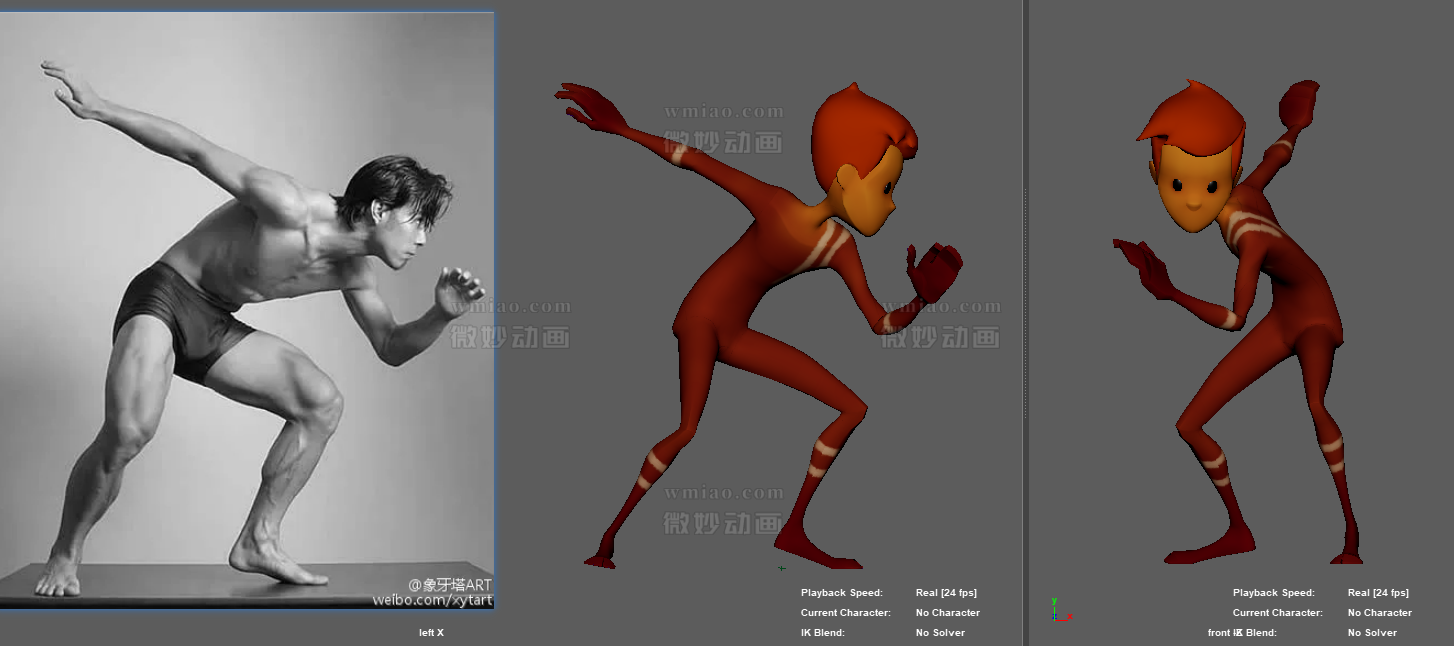The image size is (1454, 646).
Task: Select the chest stripes in front view
Action: [1252, 227]
